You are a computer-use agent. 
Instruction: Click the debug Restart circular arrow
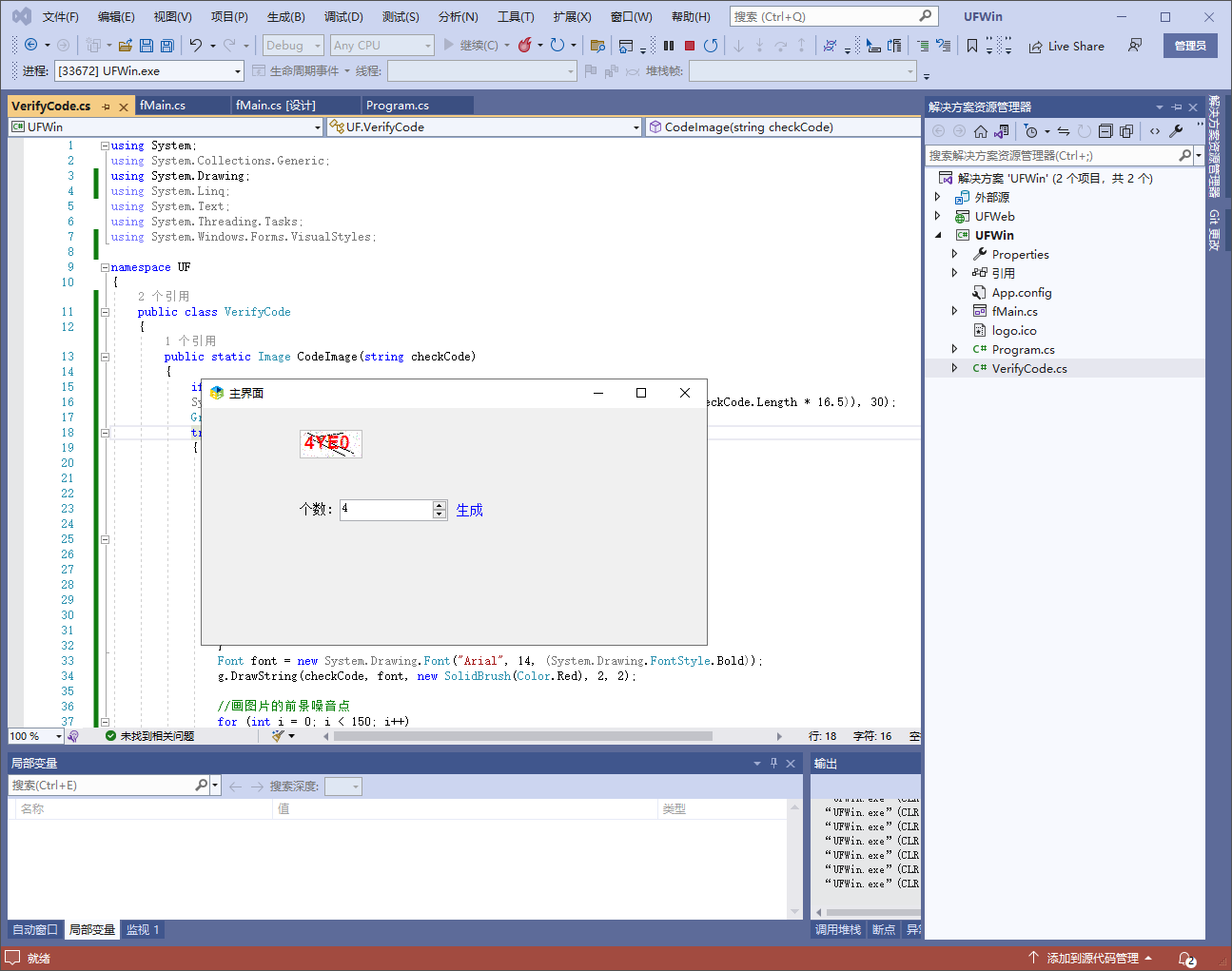711,45
